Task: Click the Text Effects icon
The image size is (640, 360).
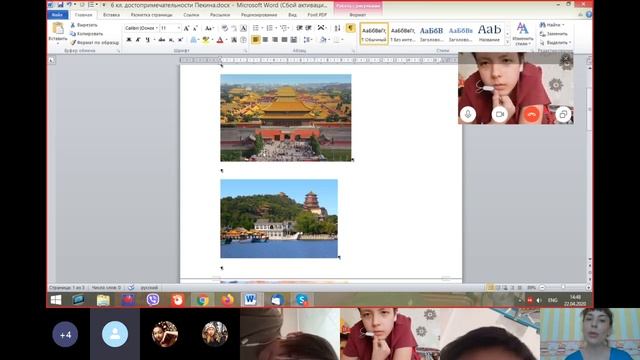Action: 194,40
